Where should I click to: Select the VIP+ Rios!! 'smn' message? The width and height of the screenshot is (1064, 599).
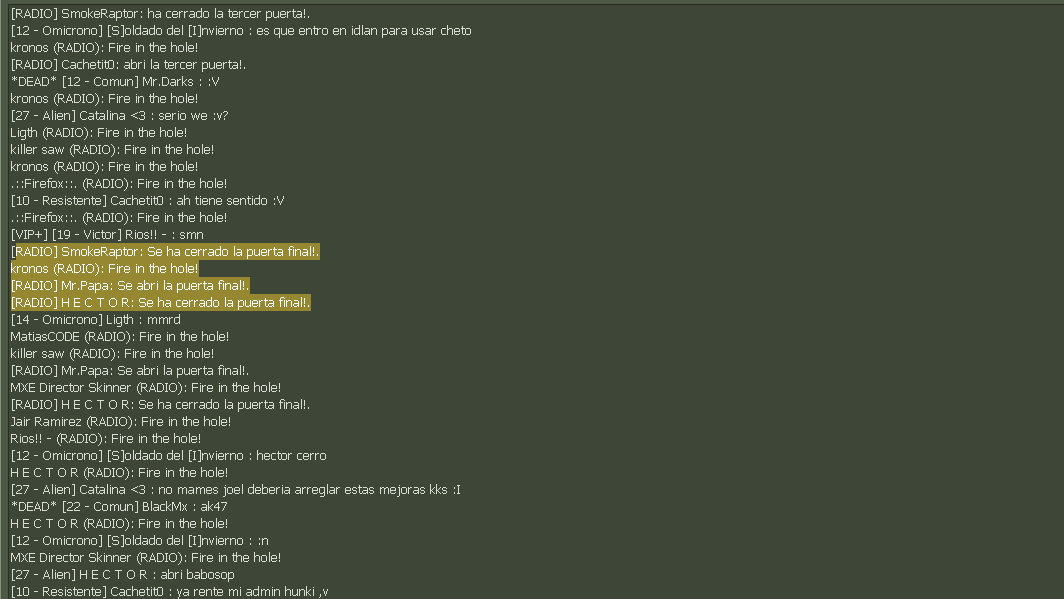pyautogui.click(x=107, y=235)
